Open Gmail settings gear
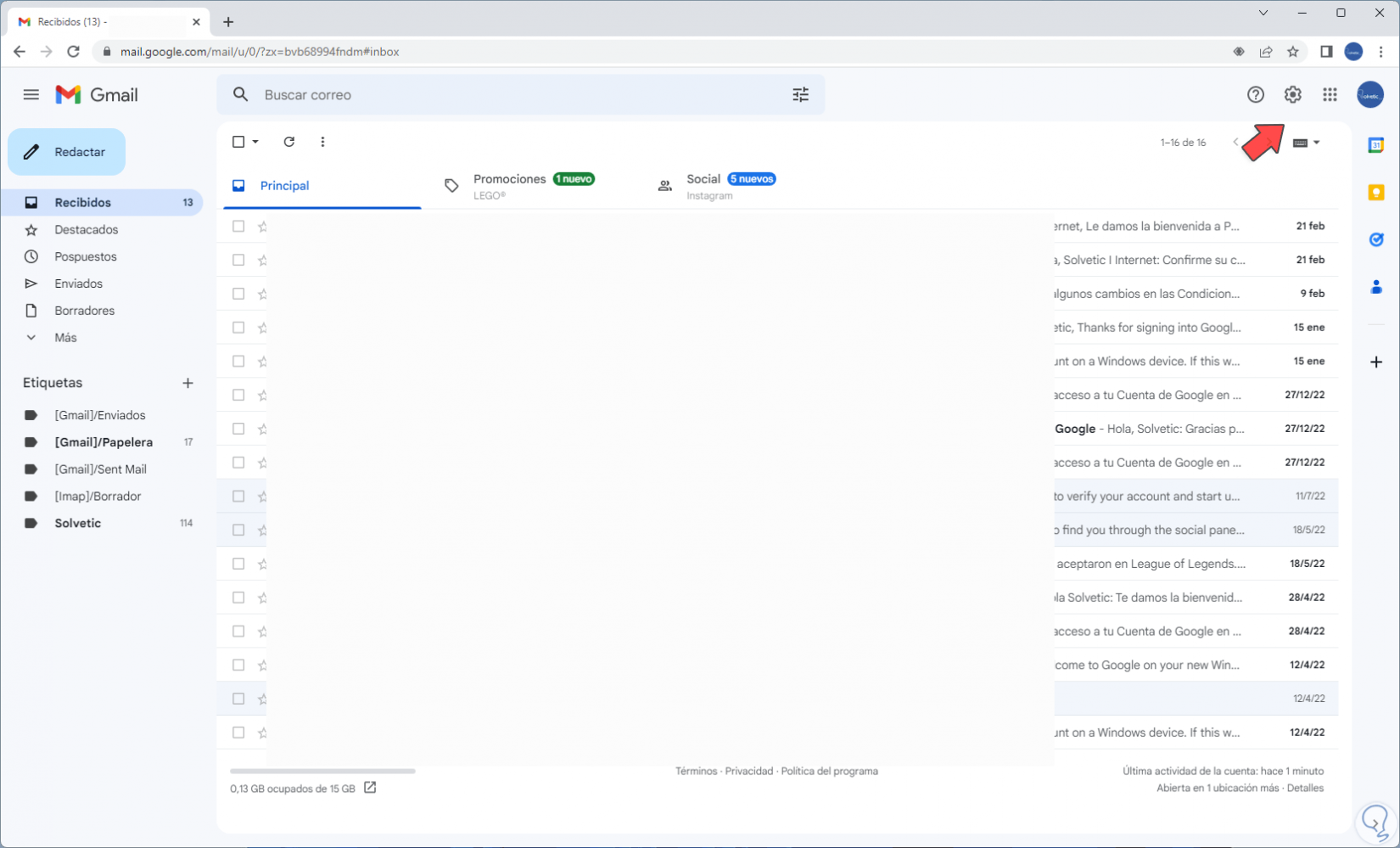Image resolution: width=1400 pixels, height=848 pixels. [1292, 95]
